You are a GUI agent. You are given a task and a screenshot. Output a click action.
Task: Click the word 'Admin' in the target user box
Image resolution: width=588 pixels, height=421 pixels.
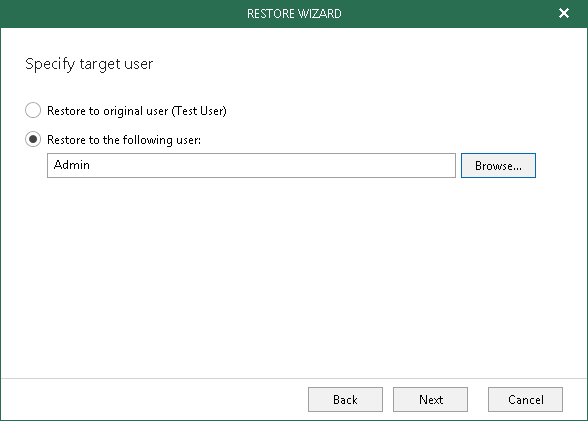[72, 165]
